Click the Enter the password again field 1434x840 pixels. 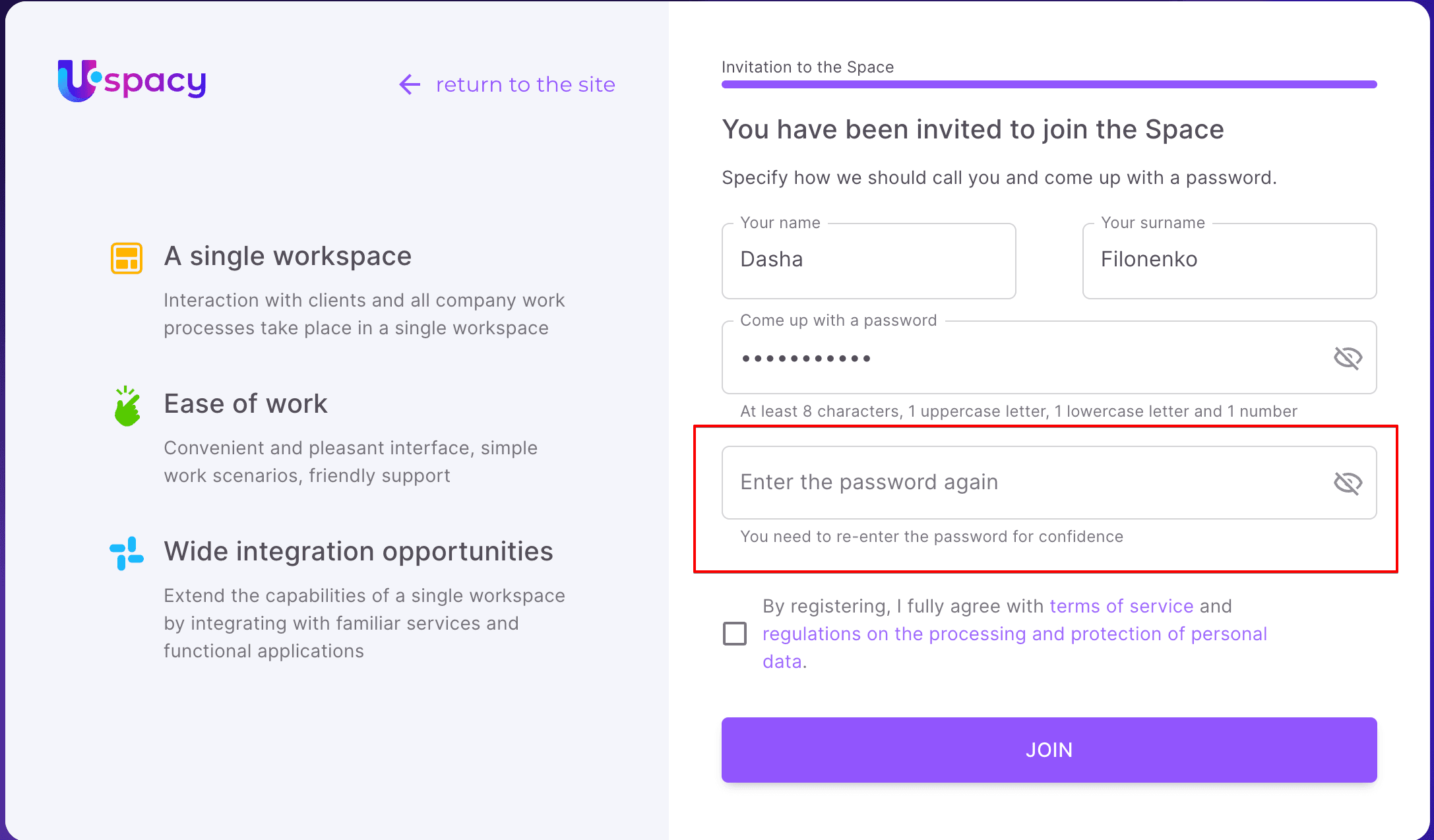click(1029, 483)
